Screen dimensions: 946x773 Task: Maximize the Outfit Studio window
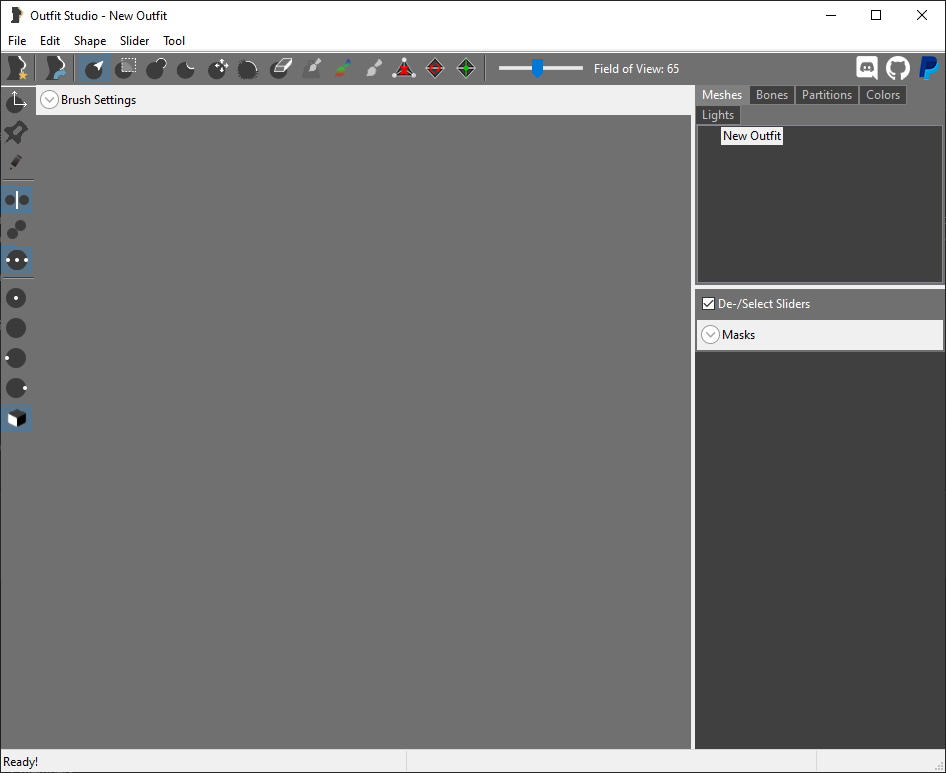tap(876, 16)
